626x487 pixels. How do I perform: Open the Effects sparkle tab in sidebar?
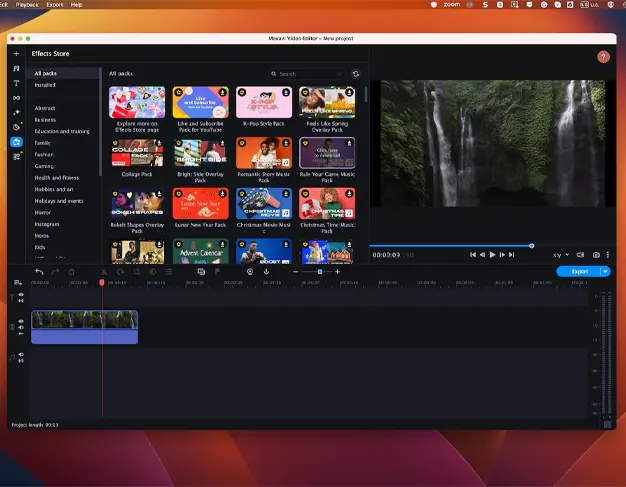pyautogui.click(x=16, y=113)
